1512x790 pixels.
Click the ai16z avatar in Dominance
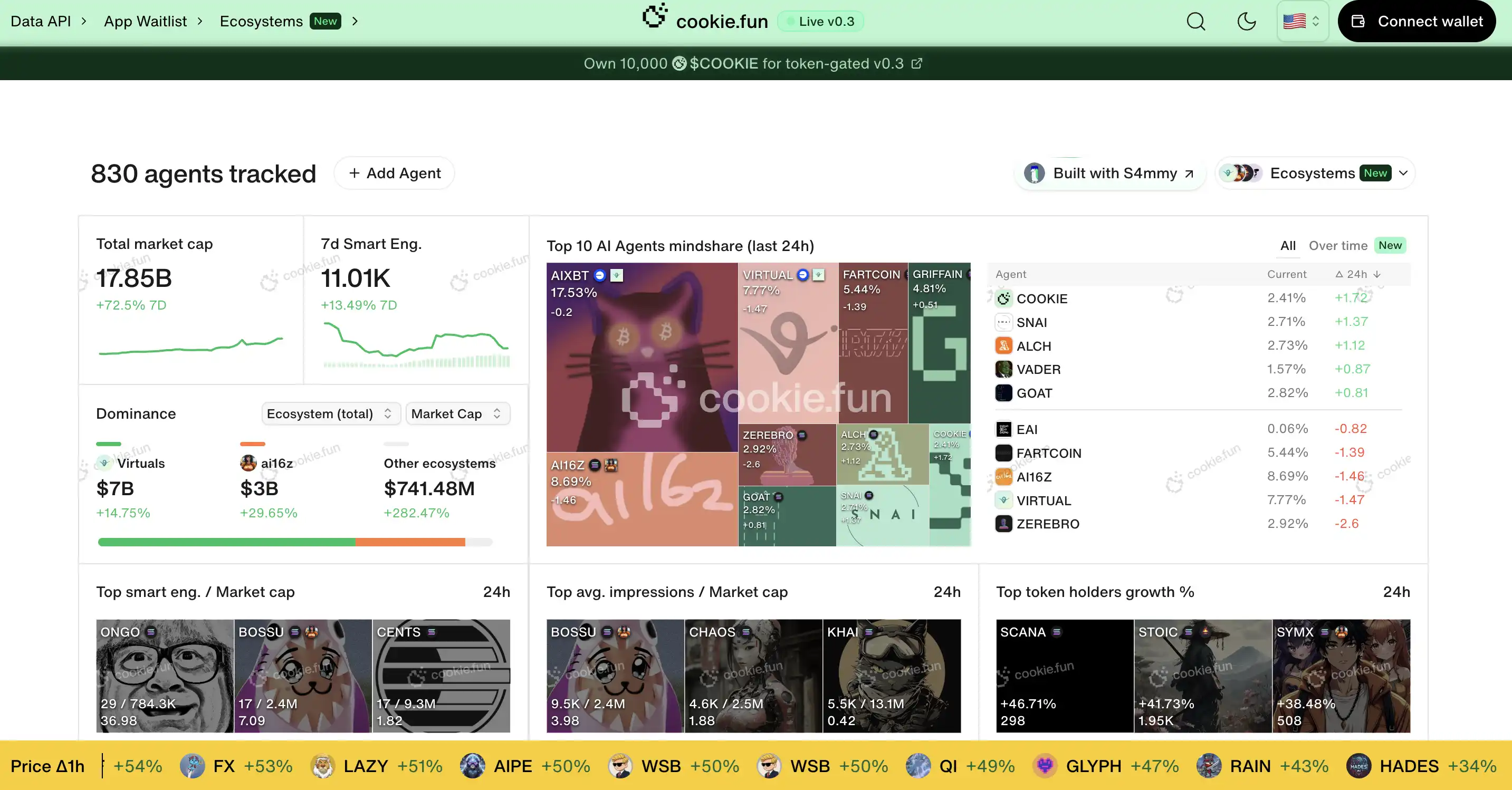click(x=248, y=463)
